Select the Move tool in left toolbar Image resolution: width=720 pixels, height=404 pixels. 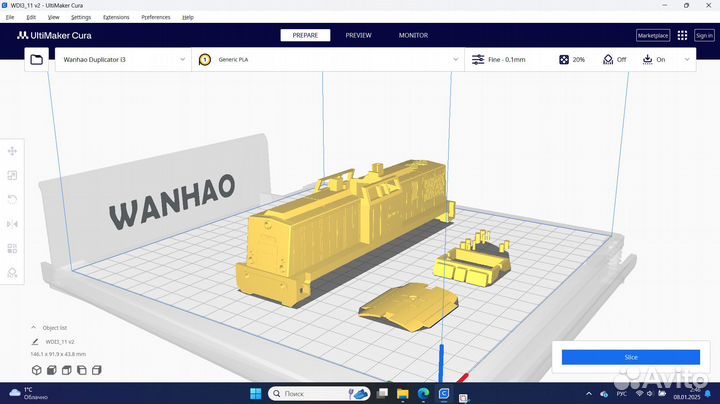tap(12, 151)
